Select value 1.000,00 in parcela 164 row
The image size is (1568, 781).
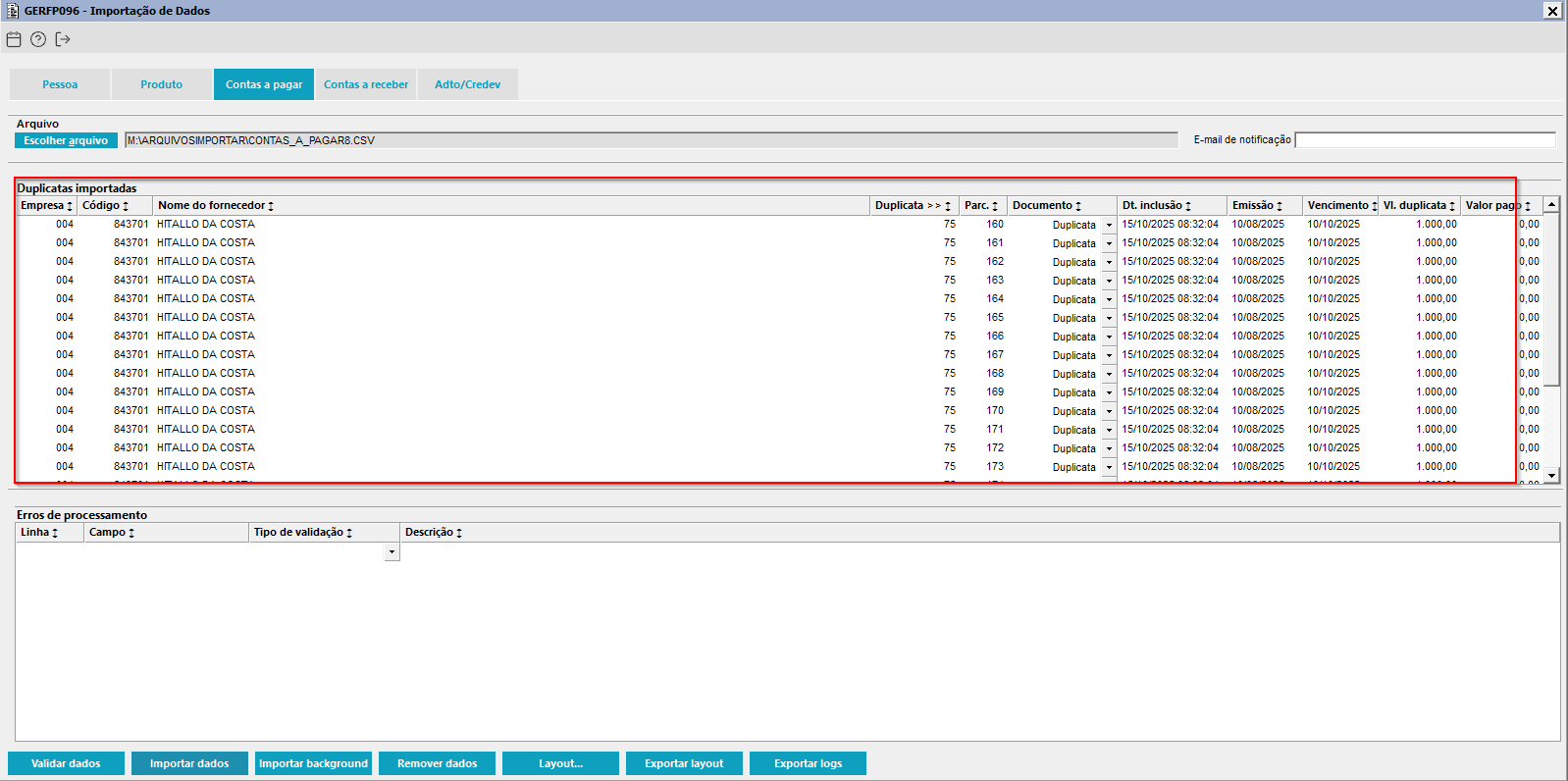coord(1437,299)
